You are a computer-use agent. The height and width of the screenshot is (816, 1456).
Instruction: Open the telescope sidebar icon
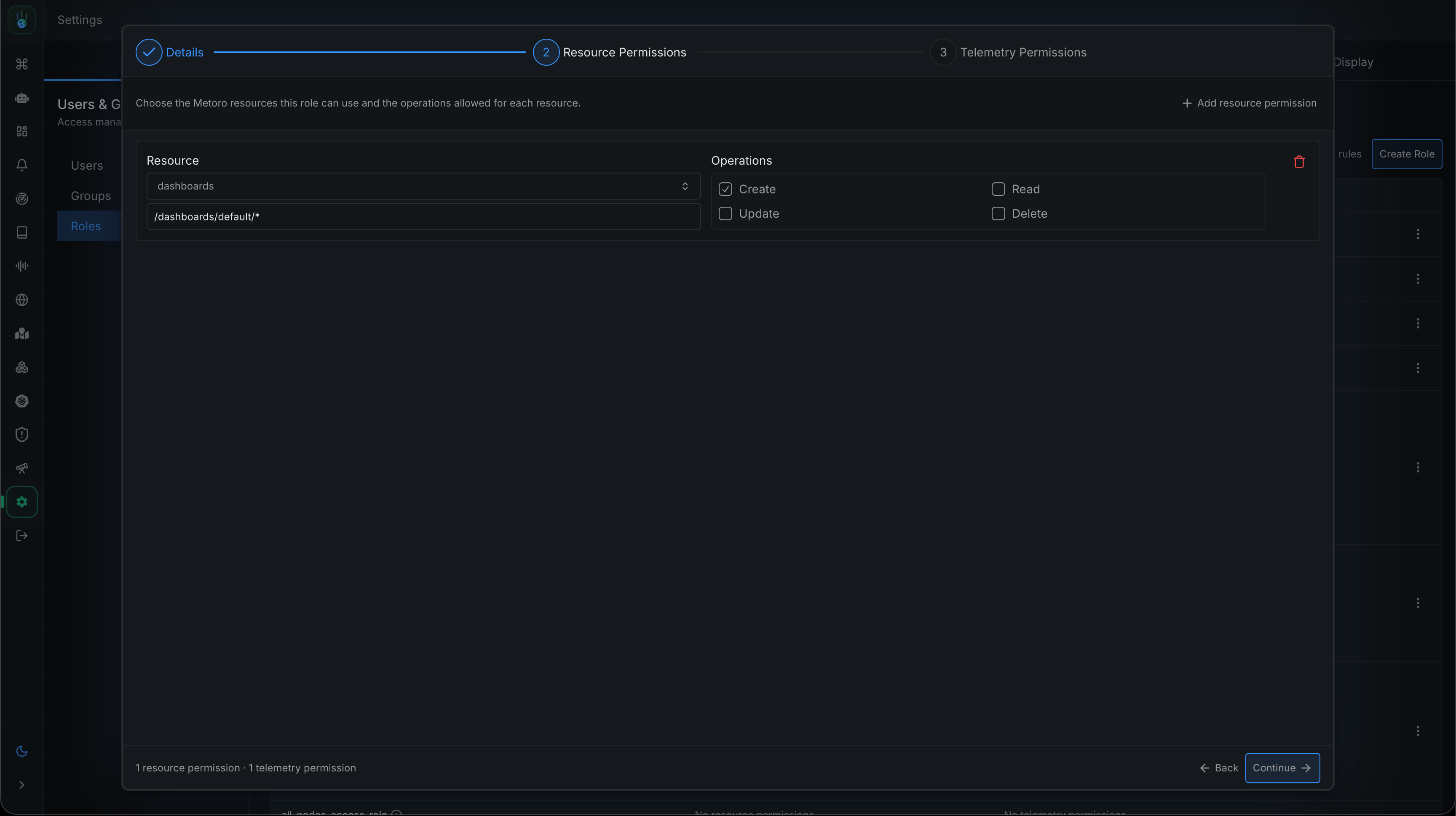coord(21,468)
